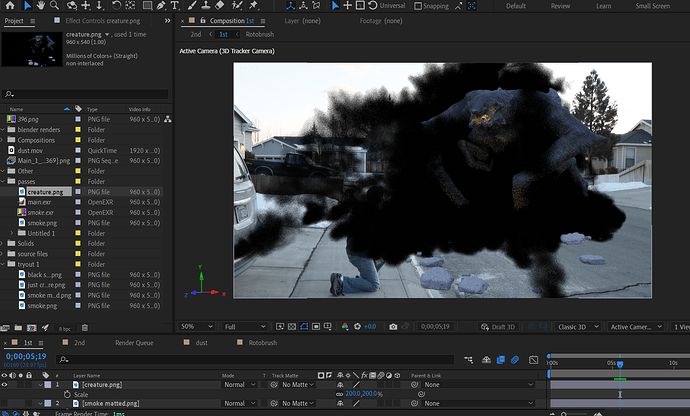The width and height of the screenshot is (690, 416).
Task: Open the 50% magnification dropdown
Action: pos(196,327)
